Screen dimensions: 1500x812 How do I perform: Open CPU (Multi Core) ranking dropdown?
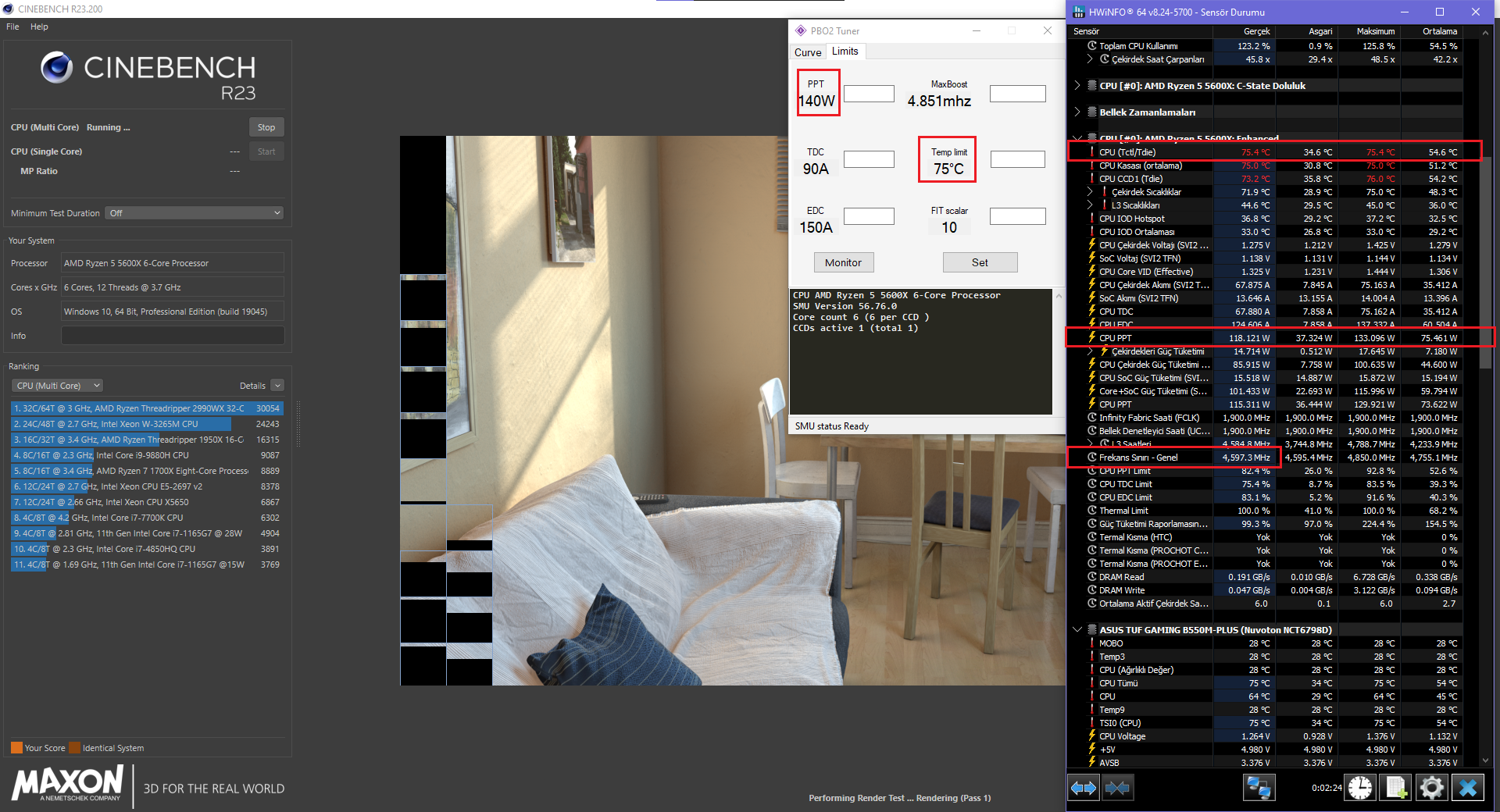pos(57,386)
